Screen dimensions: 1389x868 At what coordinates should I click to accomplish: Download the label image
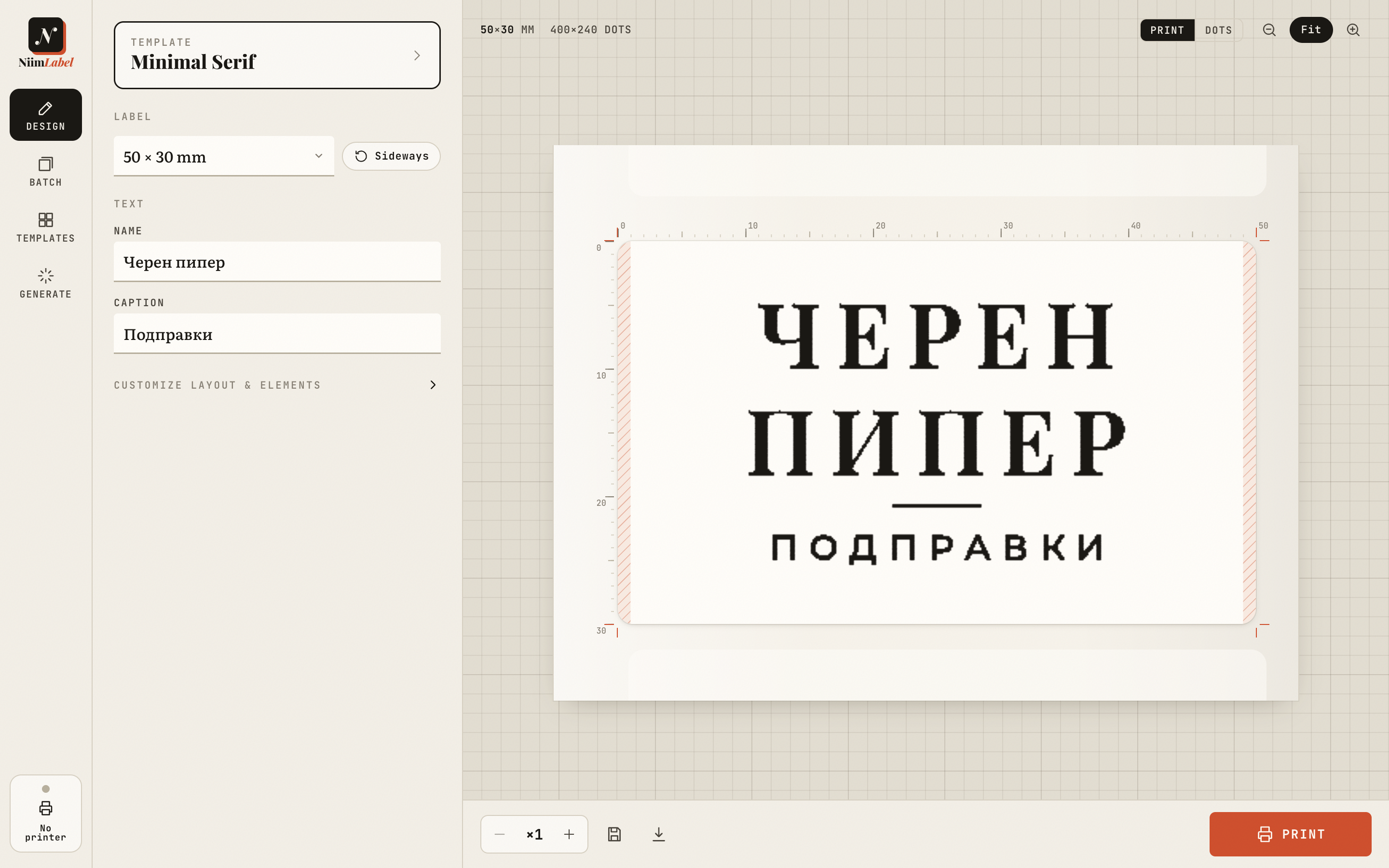[x=659, y=834]
